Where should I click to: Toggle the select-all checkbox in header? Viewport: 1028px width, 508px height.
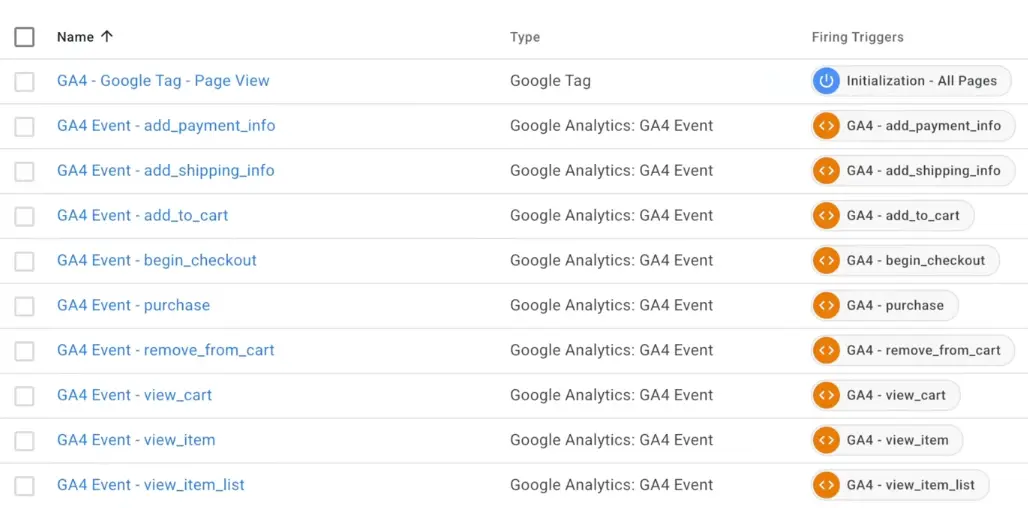point(25,37)
